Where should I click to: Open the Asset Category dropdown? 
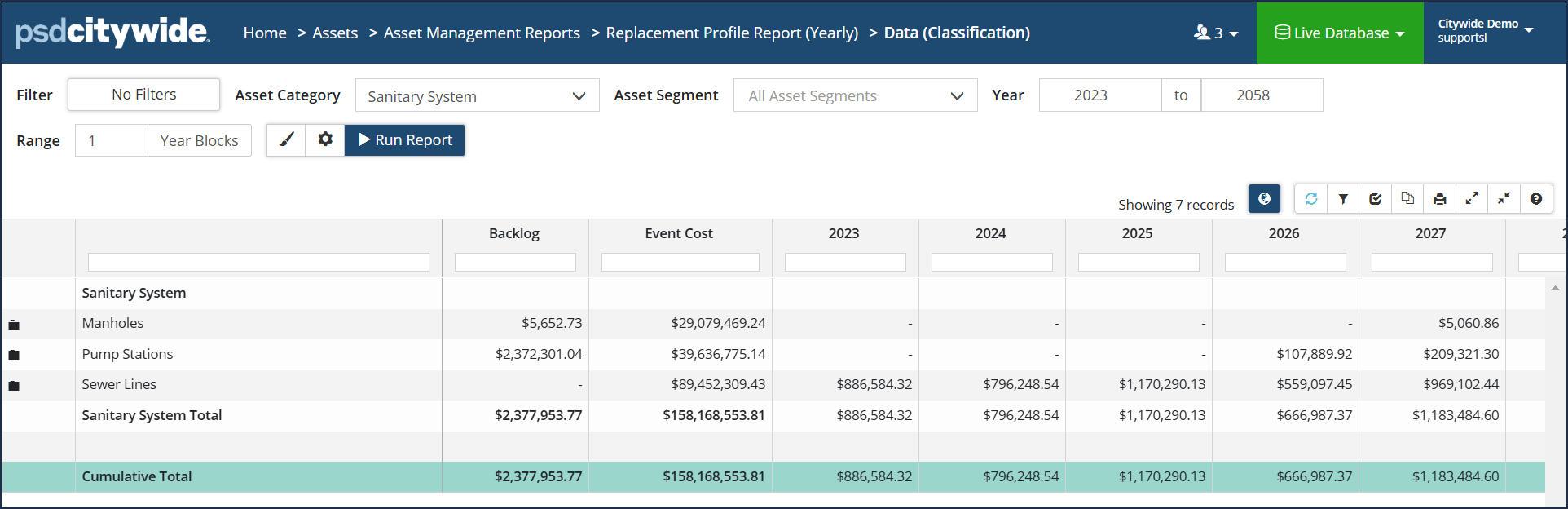click(477, 96)
